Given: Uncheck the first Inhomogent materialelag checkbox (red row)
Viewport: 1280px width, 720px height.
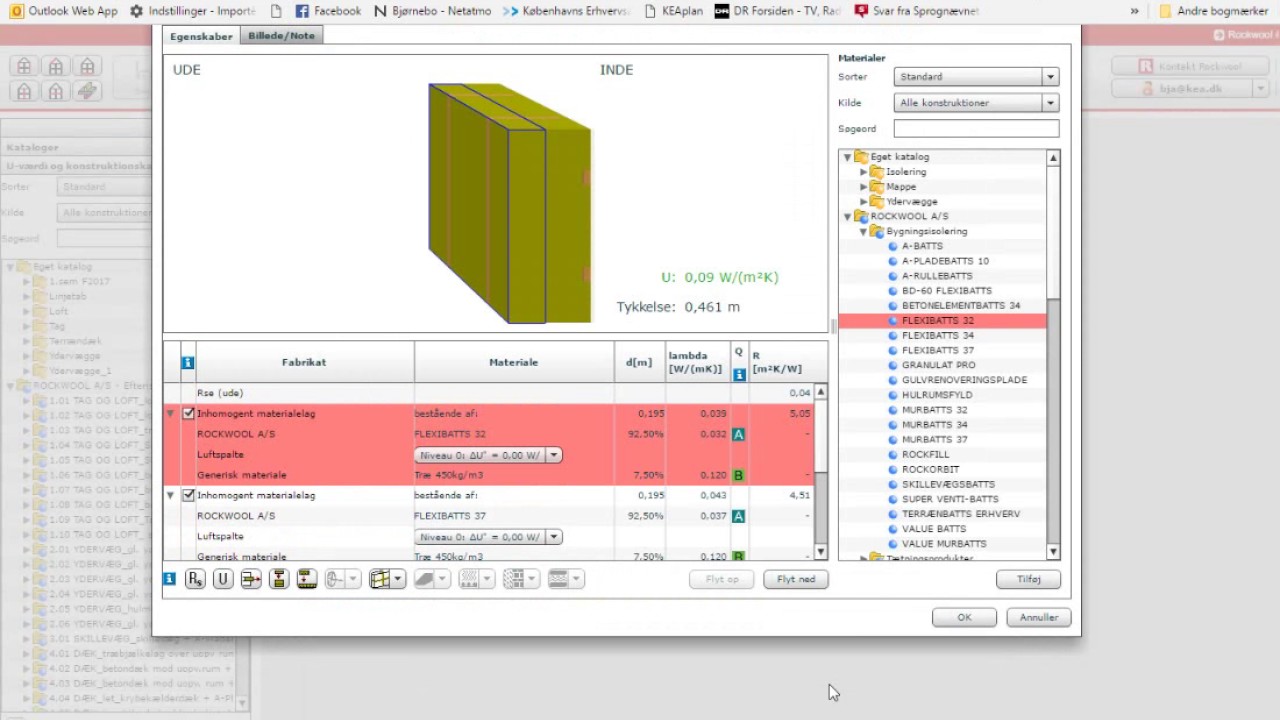Looking at the screenshot, I should pyautogui.click(x=188, y=413).
